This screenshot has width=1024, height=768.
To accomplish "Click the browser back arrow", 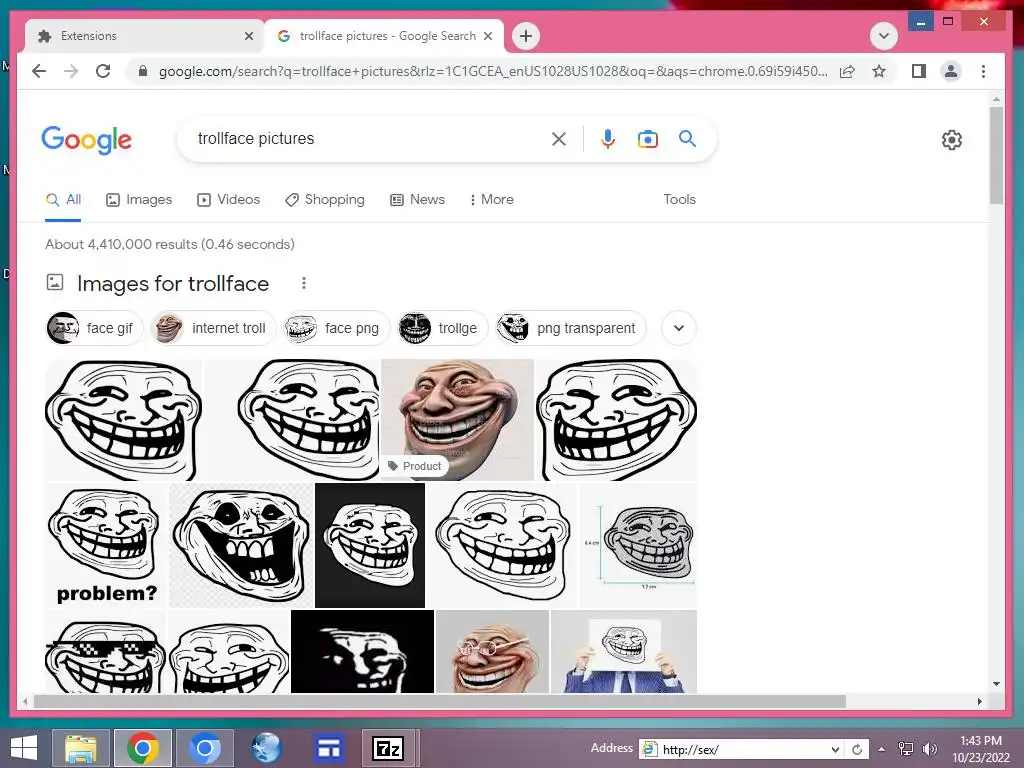I will 39,71.
